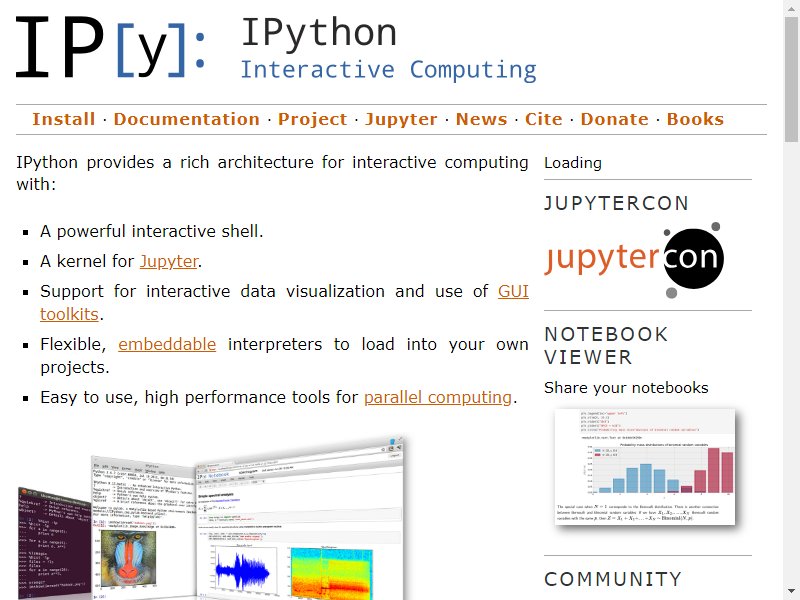The height and width of the screenshot is (600, 800).
Task: Select the Cite menu link
Action: pos(544,119)
